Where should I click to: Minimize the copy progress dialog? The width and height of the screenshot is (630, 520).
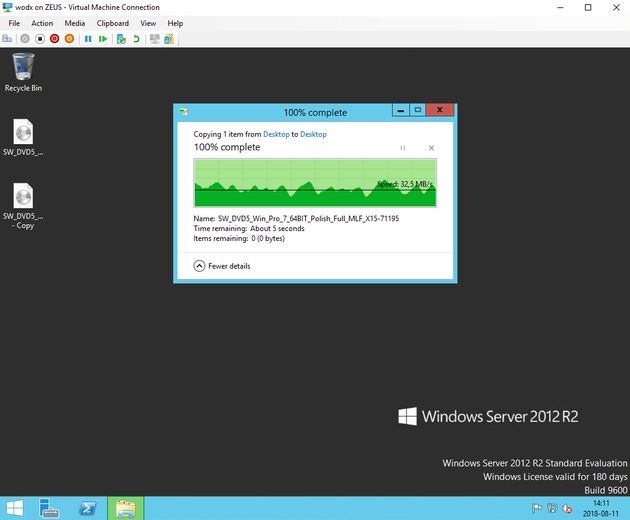[x=401, y=110]
